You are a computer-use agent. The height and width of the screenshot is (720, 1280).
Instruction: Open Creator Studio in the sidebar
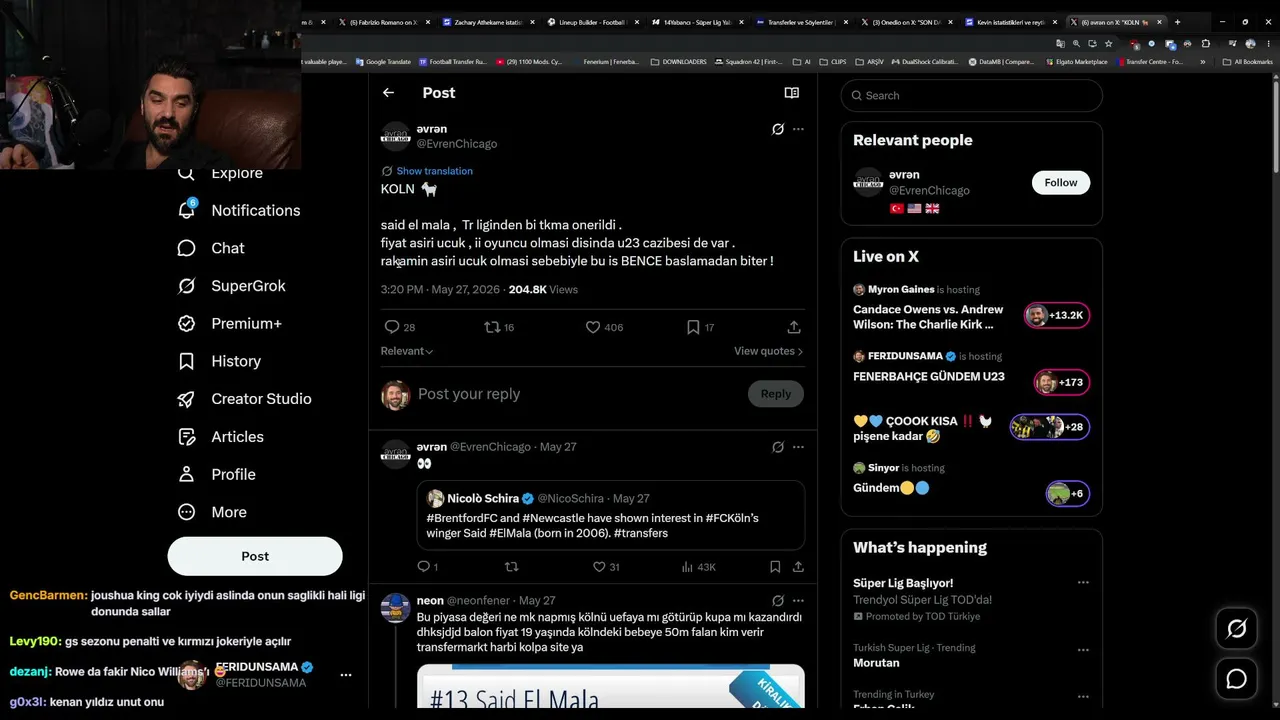pos(244,399)
